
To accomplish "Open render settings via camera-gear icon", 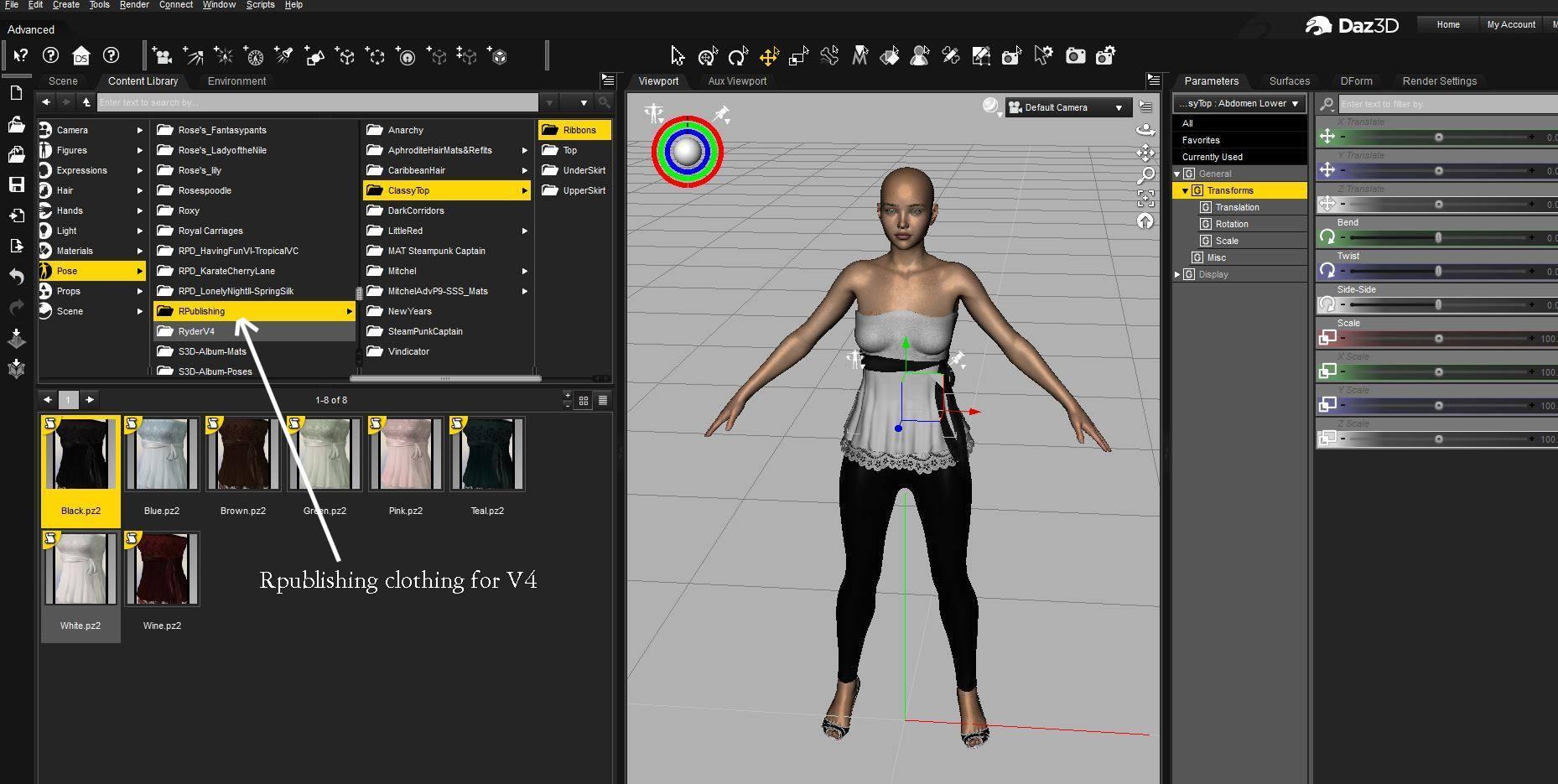I will [x=1106, y=56].
